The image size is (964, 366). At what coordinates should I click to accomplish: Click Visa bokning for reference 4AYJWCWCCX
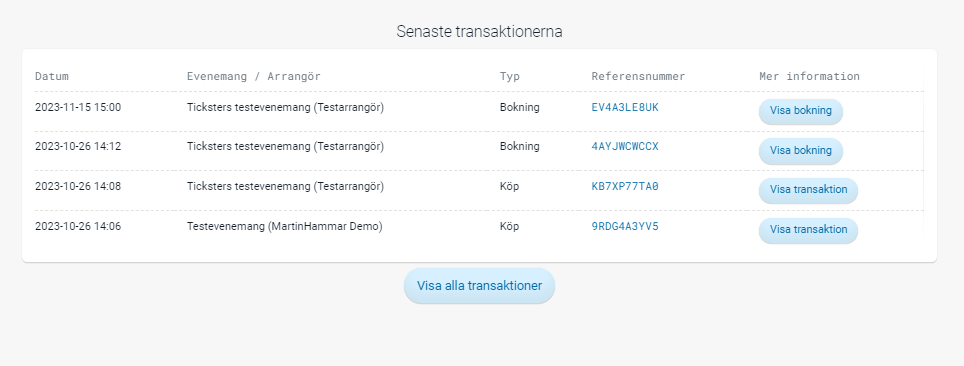tap(800, 151)
